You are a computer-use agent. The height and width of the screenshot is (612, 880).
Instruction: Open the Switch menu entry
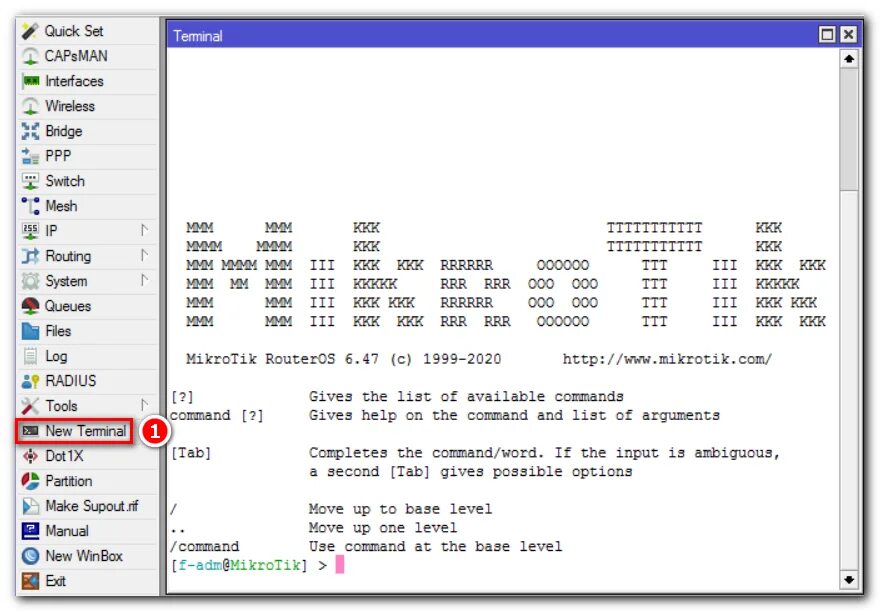coord(88,181)
